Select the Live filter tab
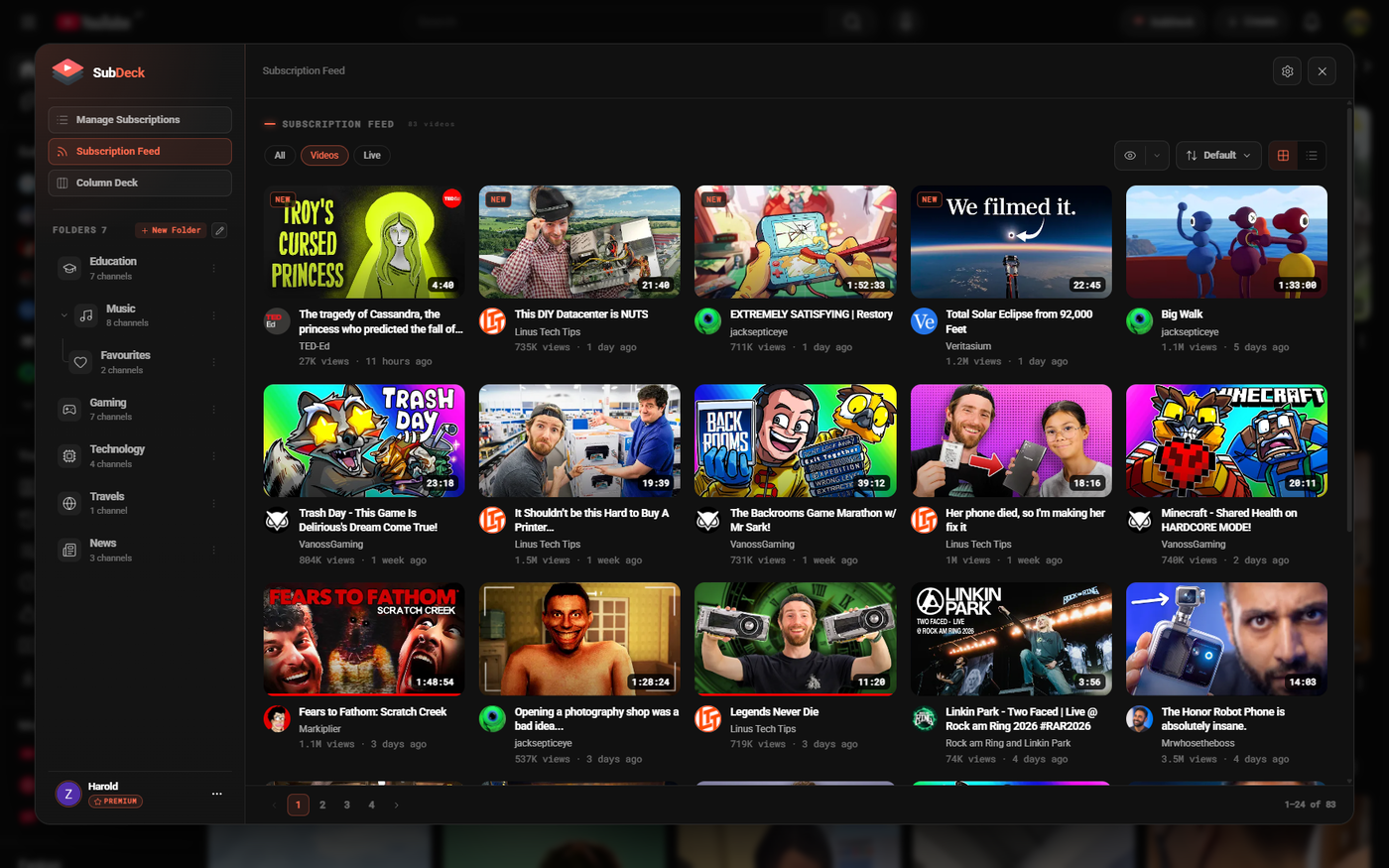Image resolution: width=1389 pixels, height=868 pixels. tap(372, 155)
